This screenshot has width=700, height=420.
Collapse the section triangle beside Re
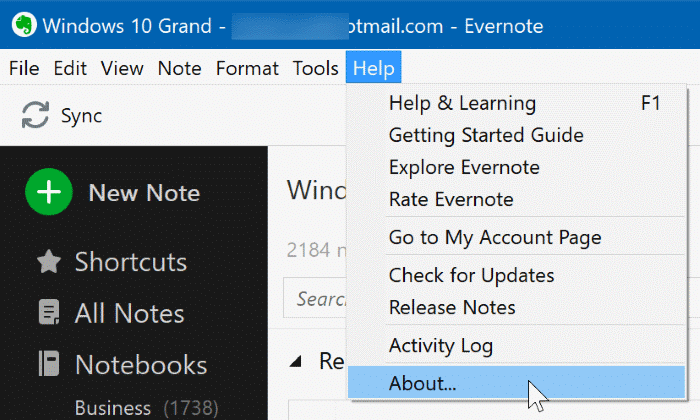(x=295, y=361)
